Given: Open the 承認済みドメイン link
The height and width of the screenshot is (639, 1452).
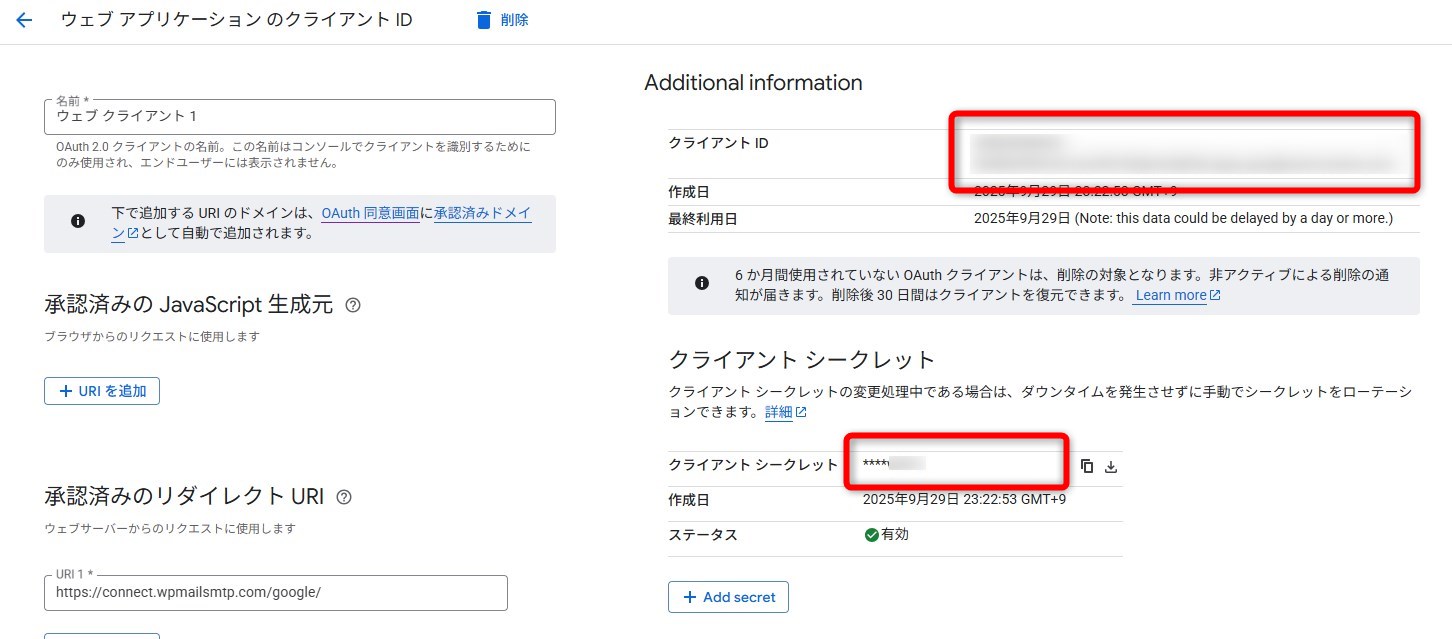Looking at the screenshot, I should [x=482, y=213].
